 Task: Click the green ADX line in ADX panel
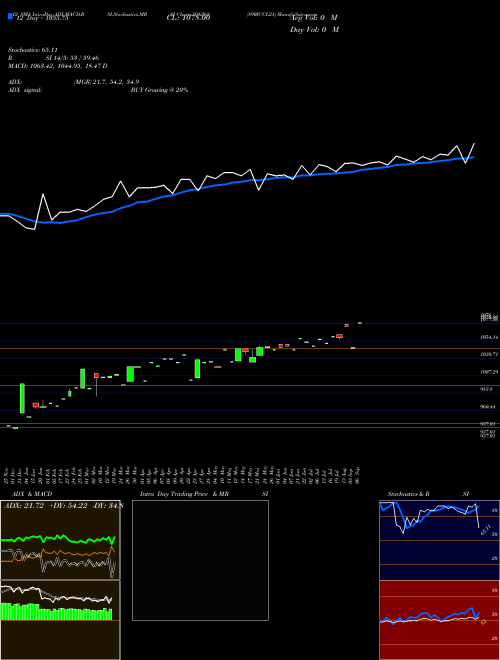(x=58, y=539)
